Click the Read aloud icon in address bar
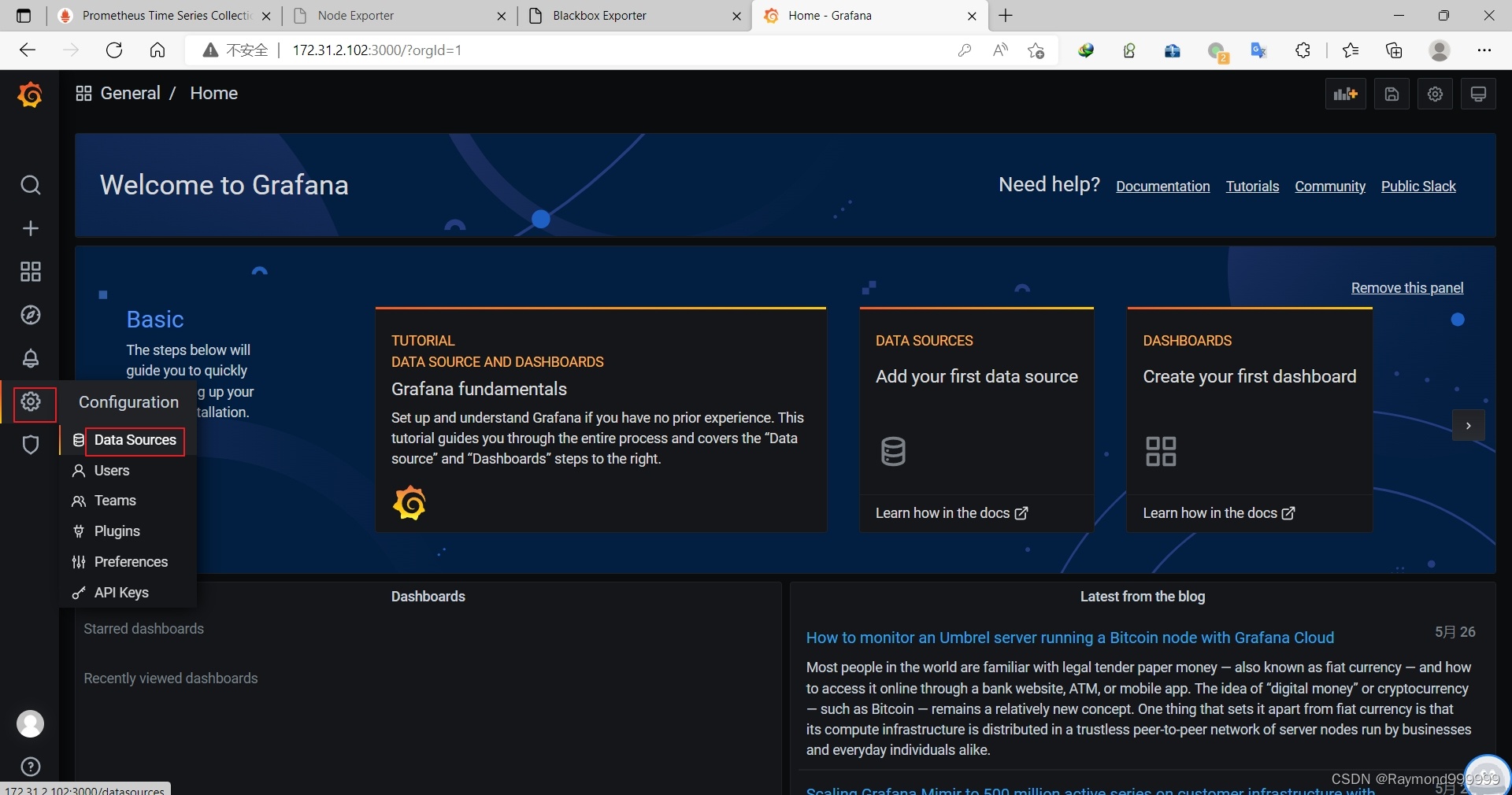1512x795 pixels. click(1000, 50)
